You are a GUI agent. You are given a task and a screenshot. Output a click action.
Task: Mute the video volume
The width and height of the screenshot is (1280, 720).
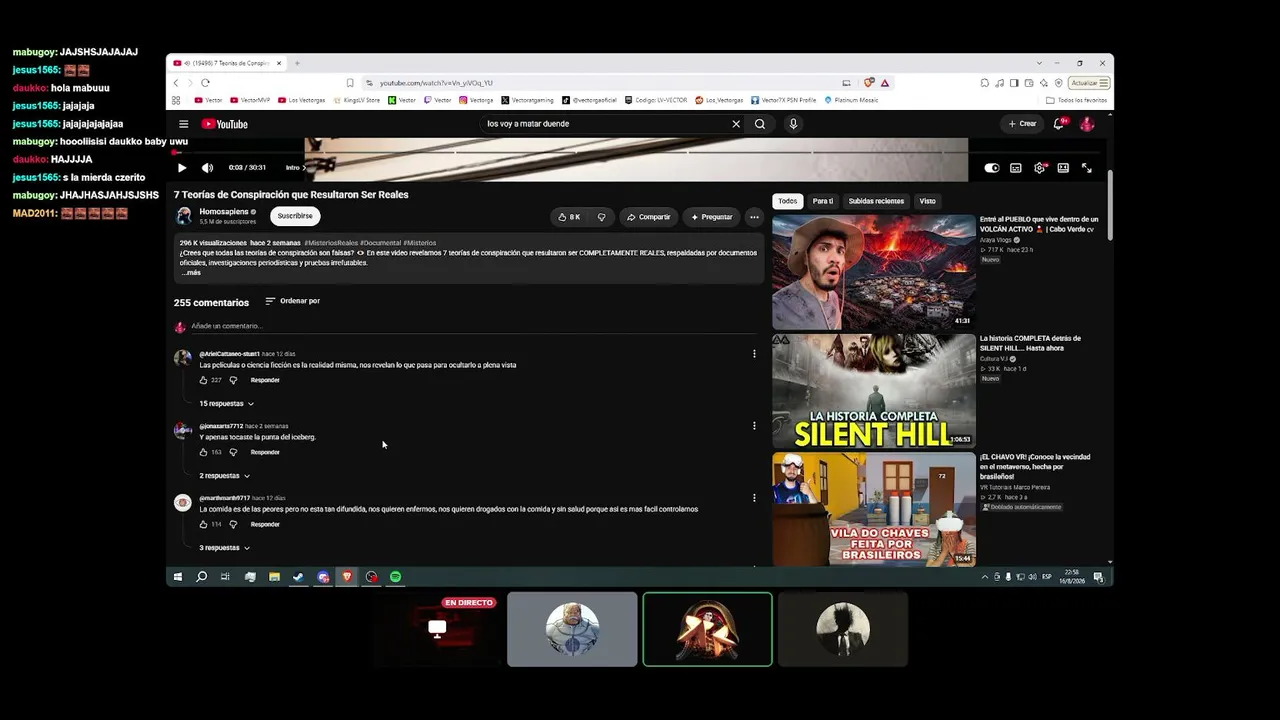click(x=207, y=168)
